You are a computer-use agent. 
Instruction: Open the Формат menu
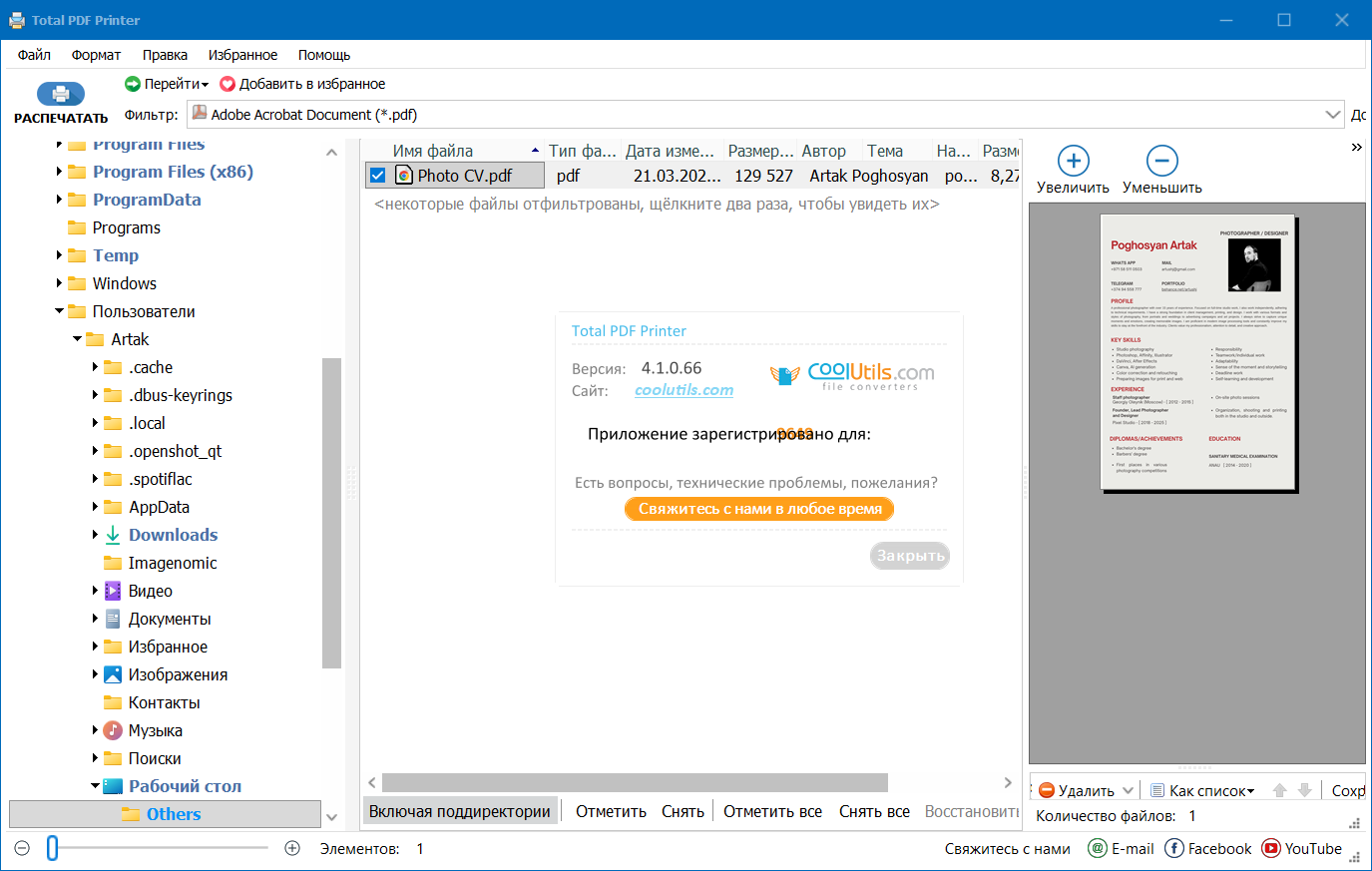pyautogui.click(x=96, y=55)
